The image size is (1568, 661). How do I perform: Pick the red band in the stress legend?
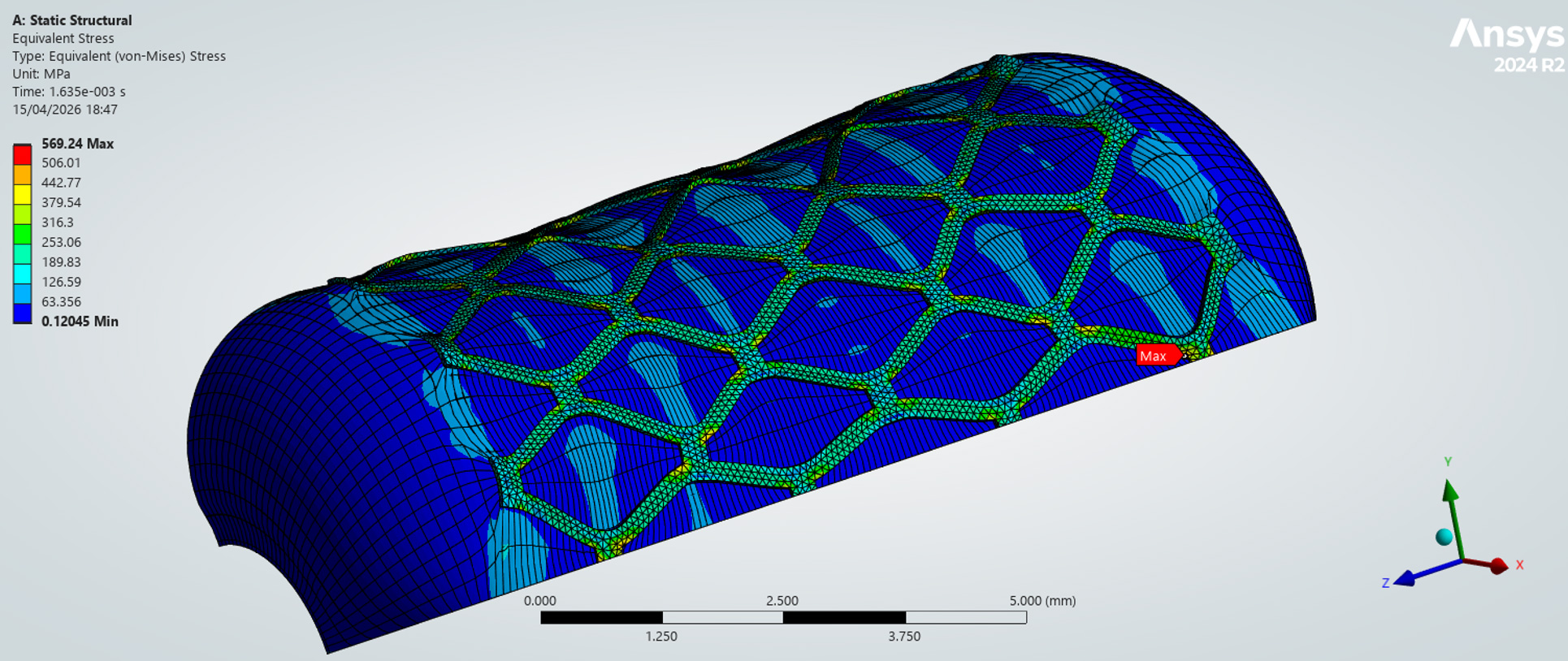22,155
